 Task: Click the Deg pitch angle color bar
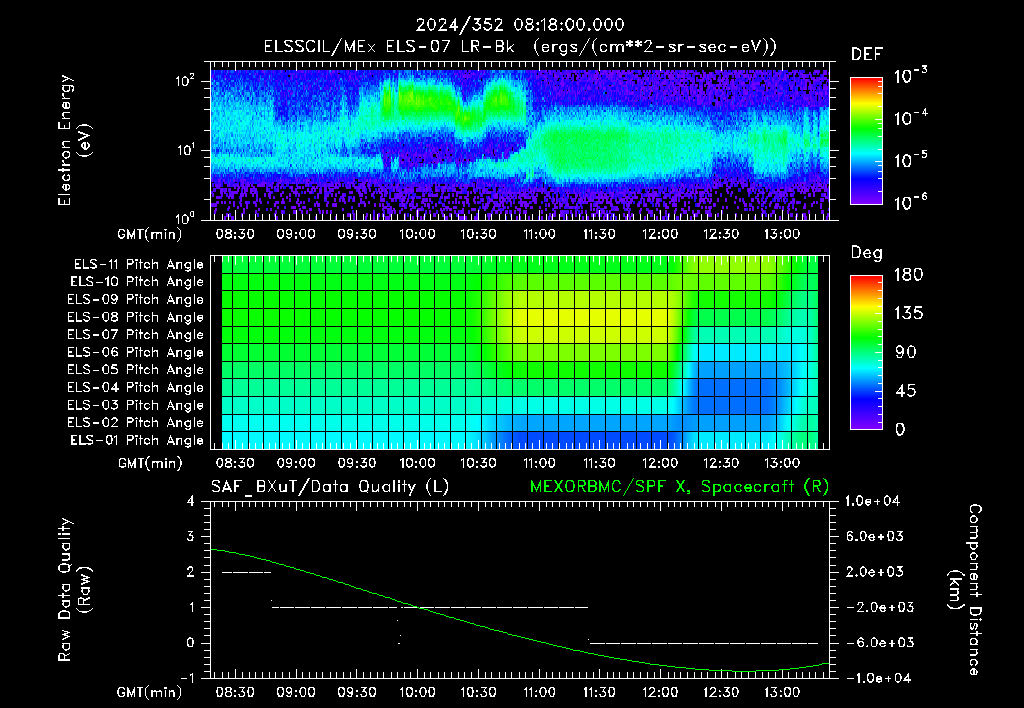click(x=866, y=352)
